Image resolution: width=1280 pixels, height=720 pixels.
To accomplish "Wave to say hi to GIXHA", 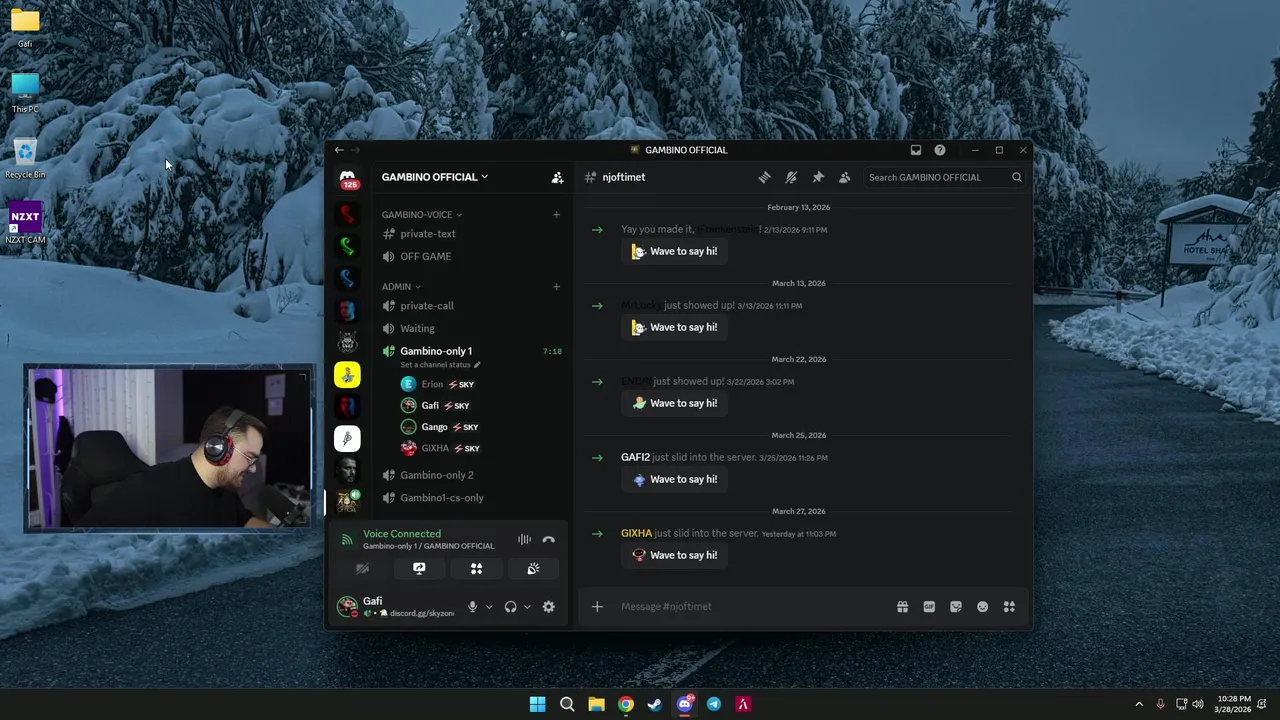I will (x=675, y=555).
